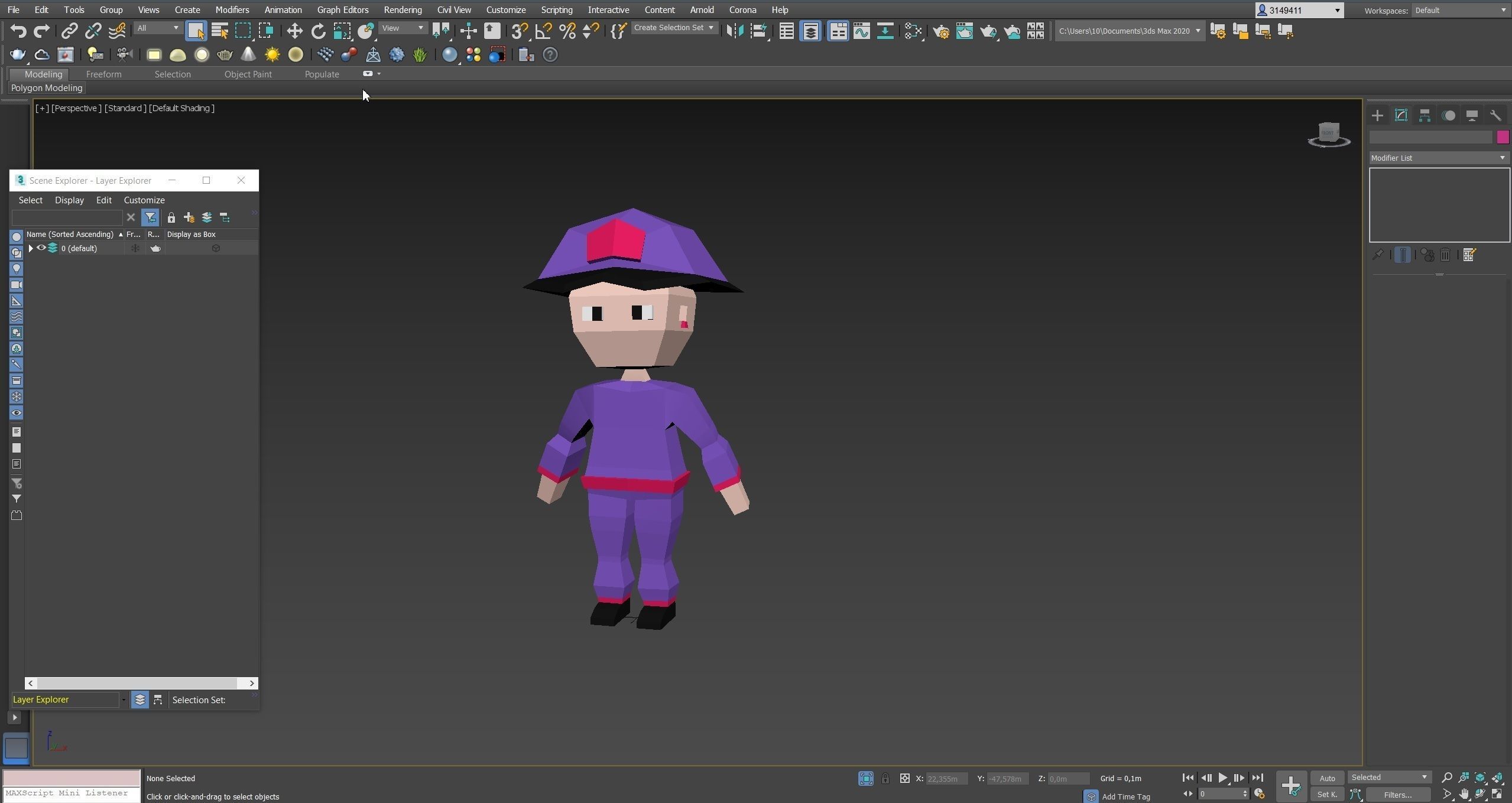Screen dimensions: 1512x803
Task: Open the Hierarchy command panel tab
Action: point(1425,115)
